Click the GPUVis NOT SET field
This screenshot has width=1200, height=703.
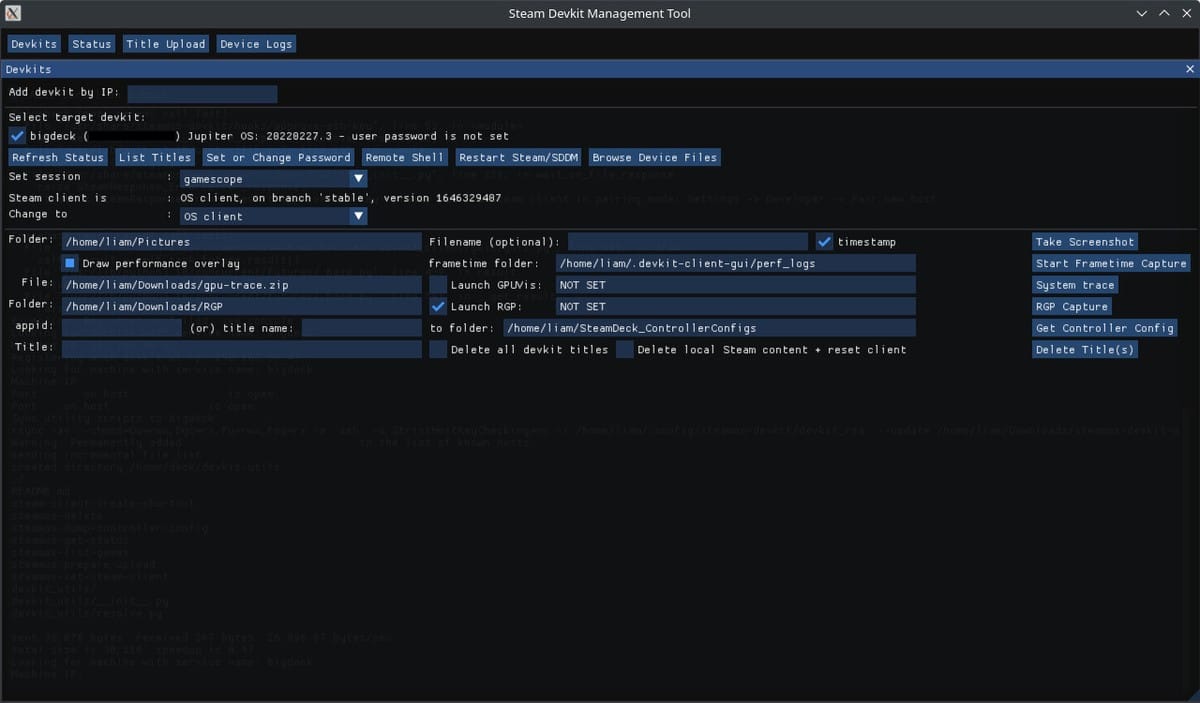coord(735,285)
